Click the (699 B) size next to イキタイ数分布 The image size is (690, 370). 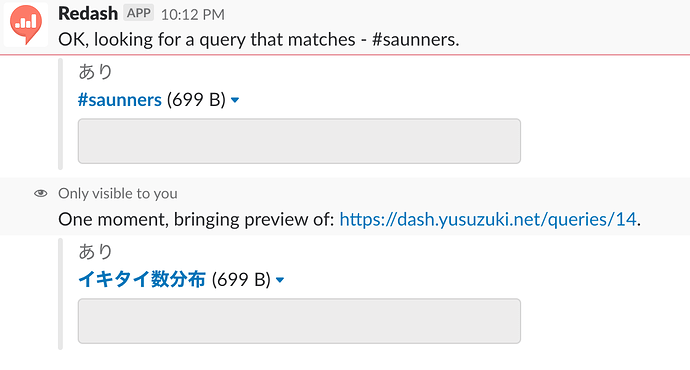pyautogui.click(x=241, y=279)
